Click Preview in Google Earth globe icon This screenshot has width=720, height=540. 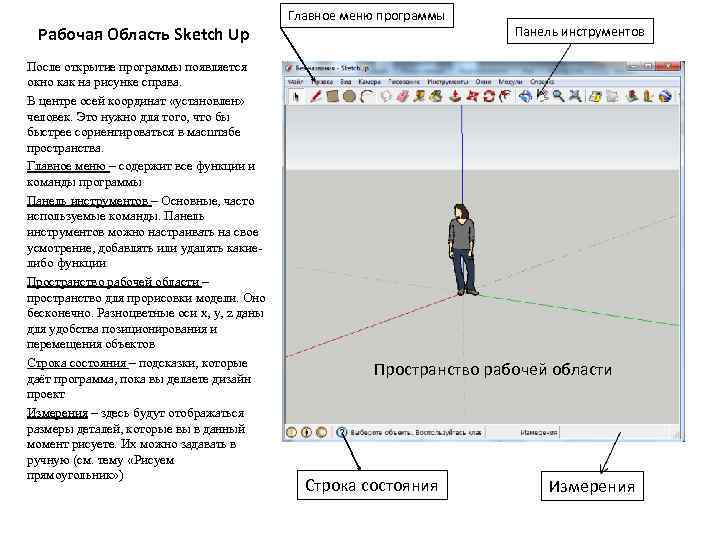pyautogui.click(x=665, y=96)
